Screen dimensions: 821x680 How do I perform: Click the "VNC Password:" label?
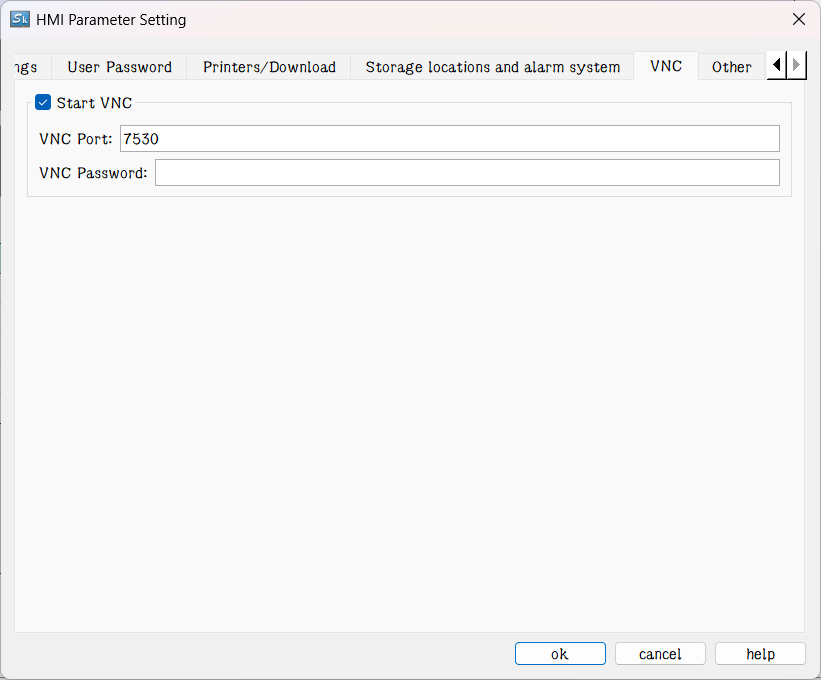(x=93, y=173)
